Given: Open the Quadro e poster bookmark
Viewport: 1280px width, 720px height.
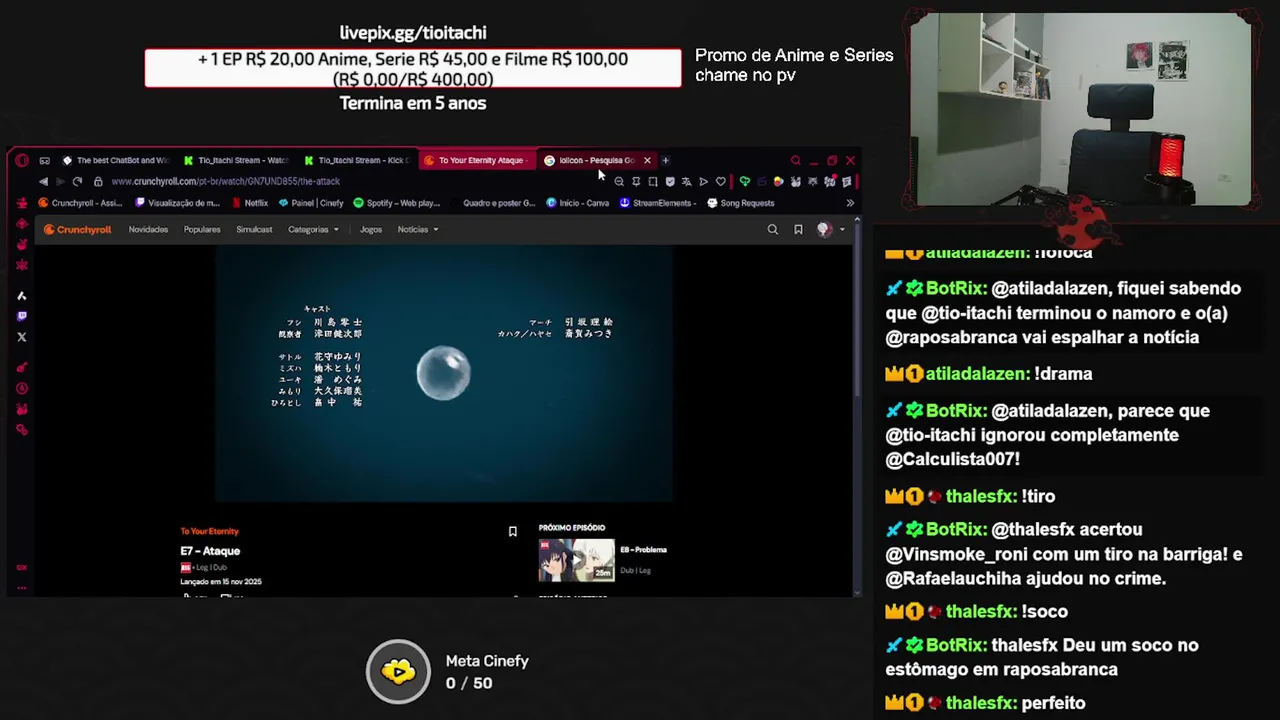Looking at the screenshot, I should click(x=492, y=203).
